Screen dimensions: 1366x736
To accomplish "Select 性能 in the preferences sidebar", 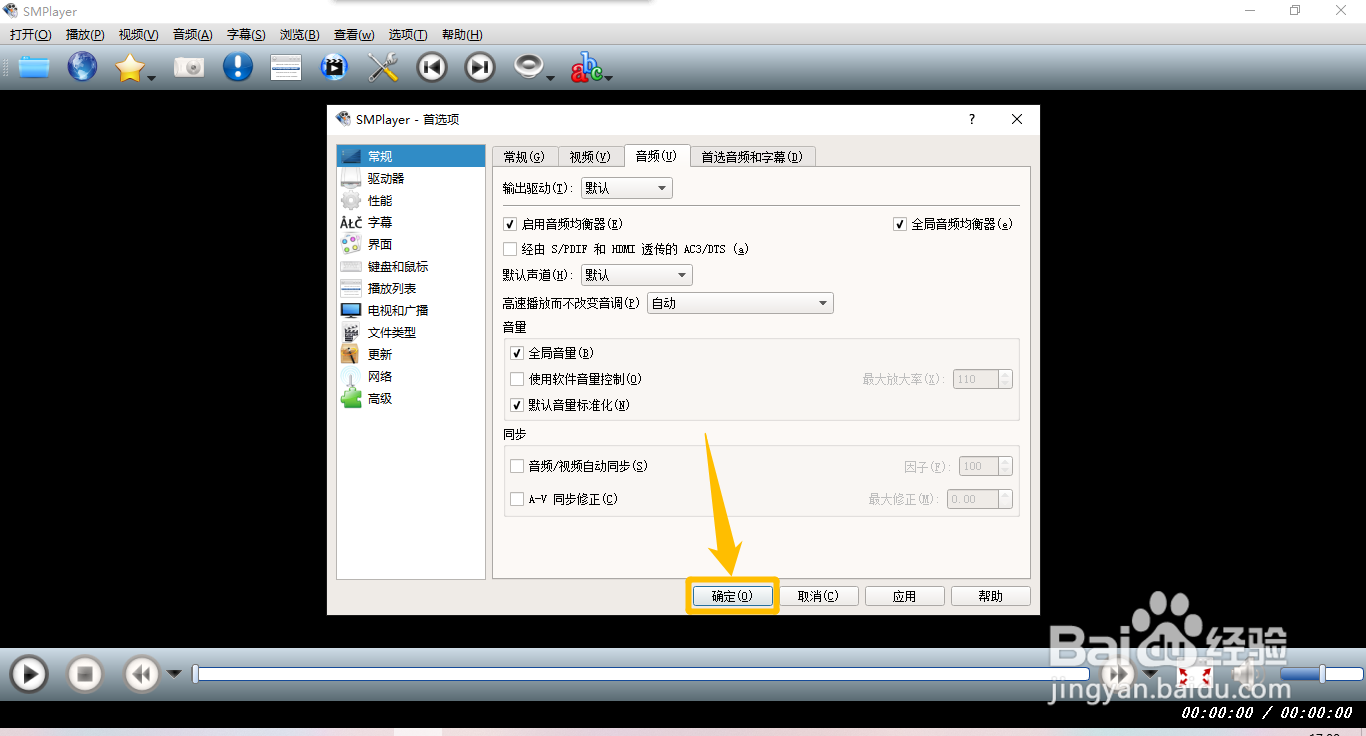I will [411, 200].
